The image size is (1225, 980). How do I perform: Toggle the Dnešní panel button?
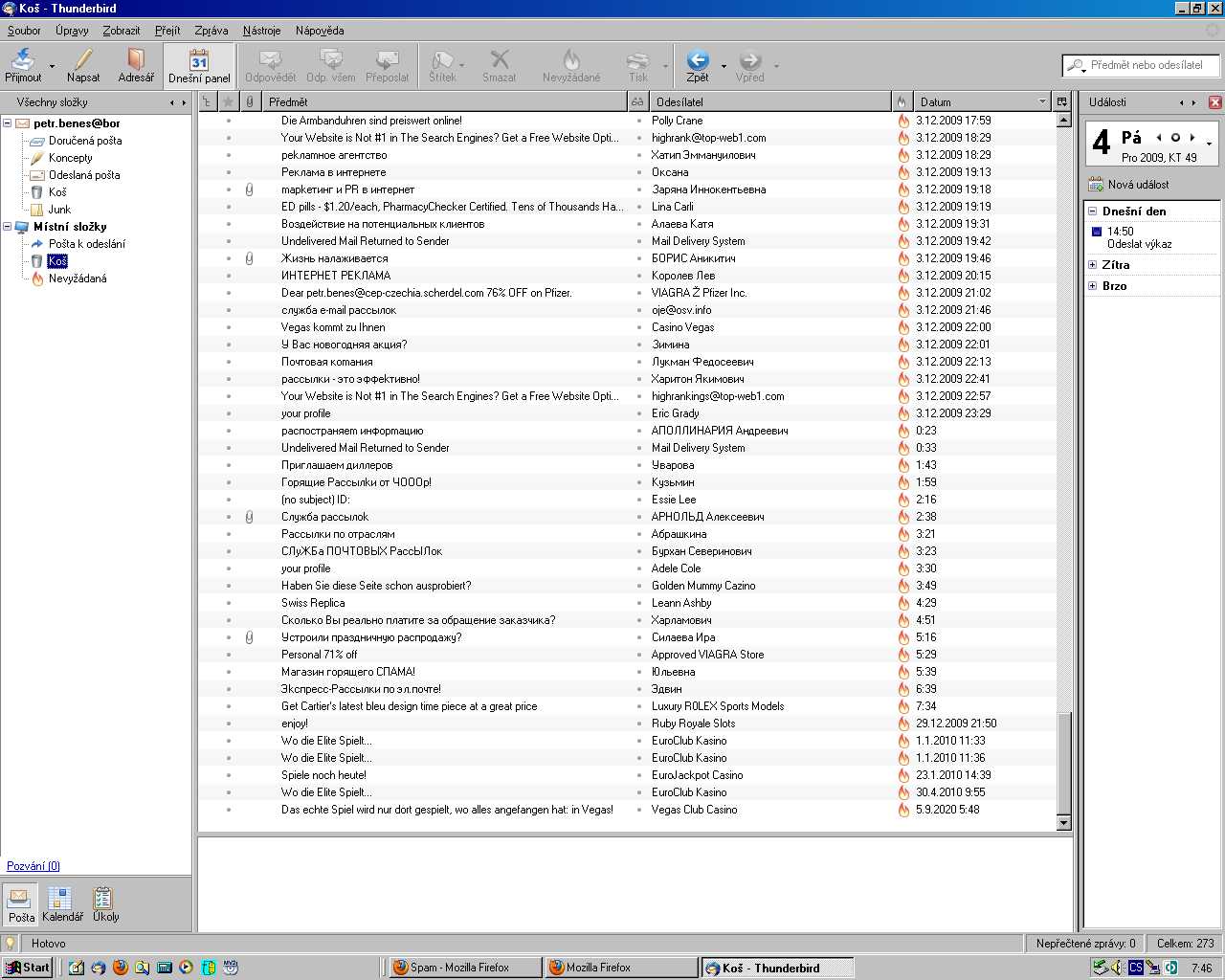point(199,66)
